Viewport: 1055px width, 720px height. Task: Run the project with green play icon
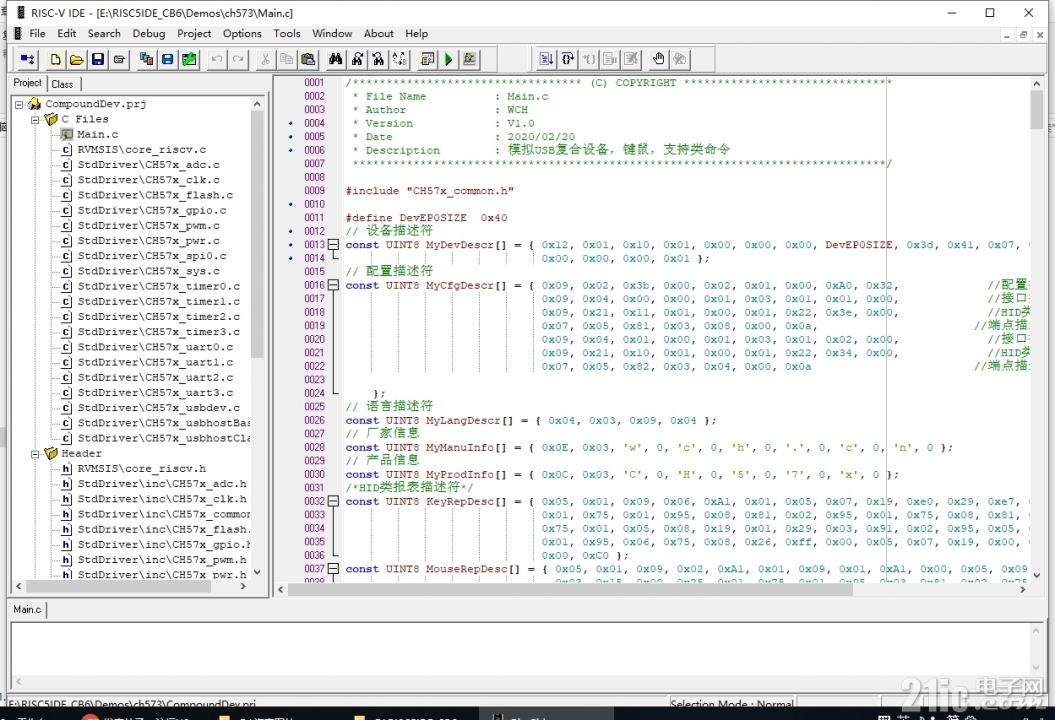click(449, 59)
